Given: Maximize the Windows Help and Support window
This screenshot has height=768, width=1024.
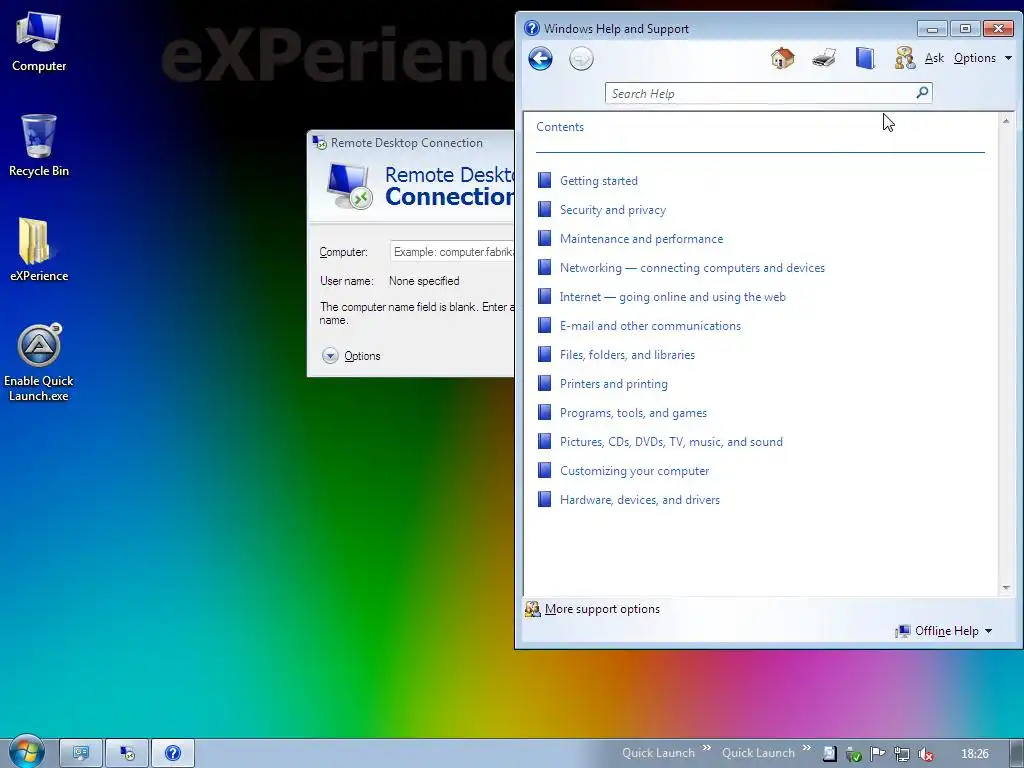Looking at the screenshot, I should [965, 29].
